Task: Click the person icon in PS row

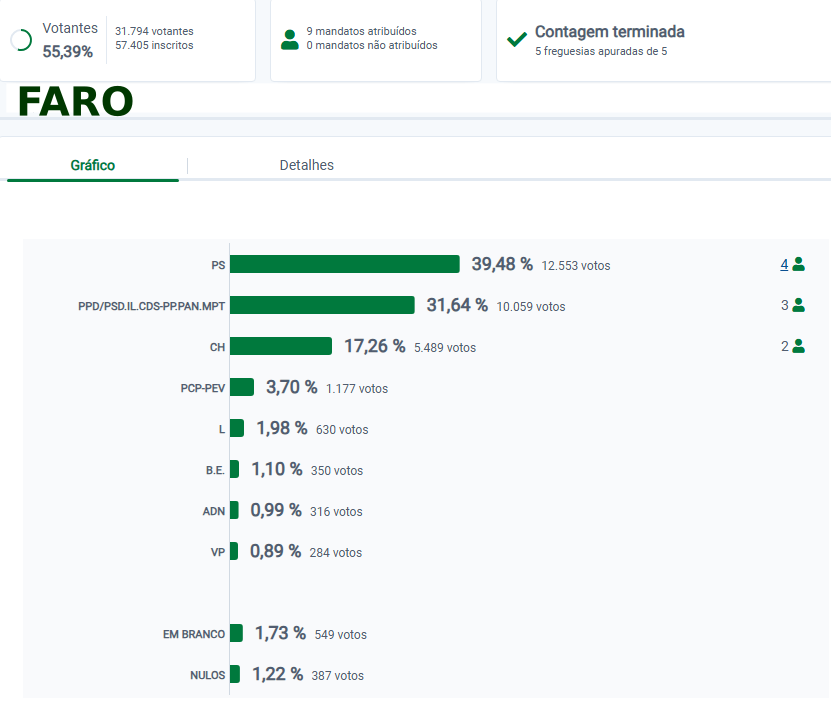Action: click(x=798, y=265)
